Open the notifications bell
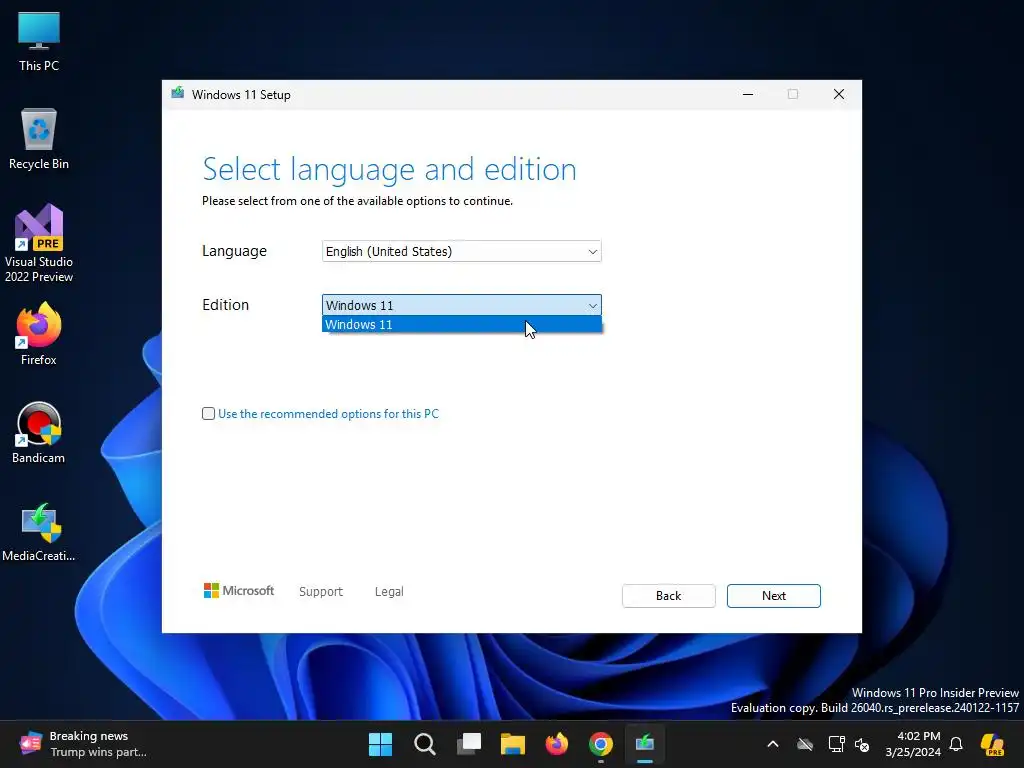 click(956, 744)
